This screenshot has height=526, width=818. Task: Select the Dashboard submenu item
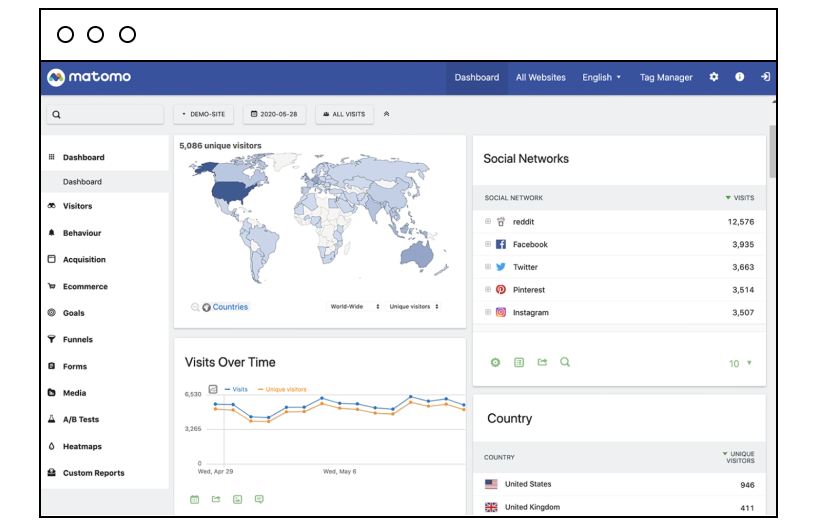(x=82, y=182)
